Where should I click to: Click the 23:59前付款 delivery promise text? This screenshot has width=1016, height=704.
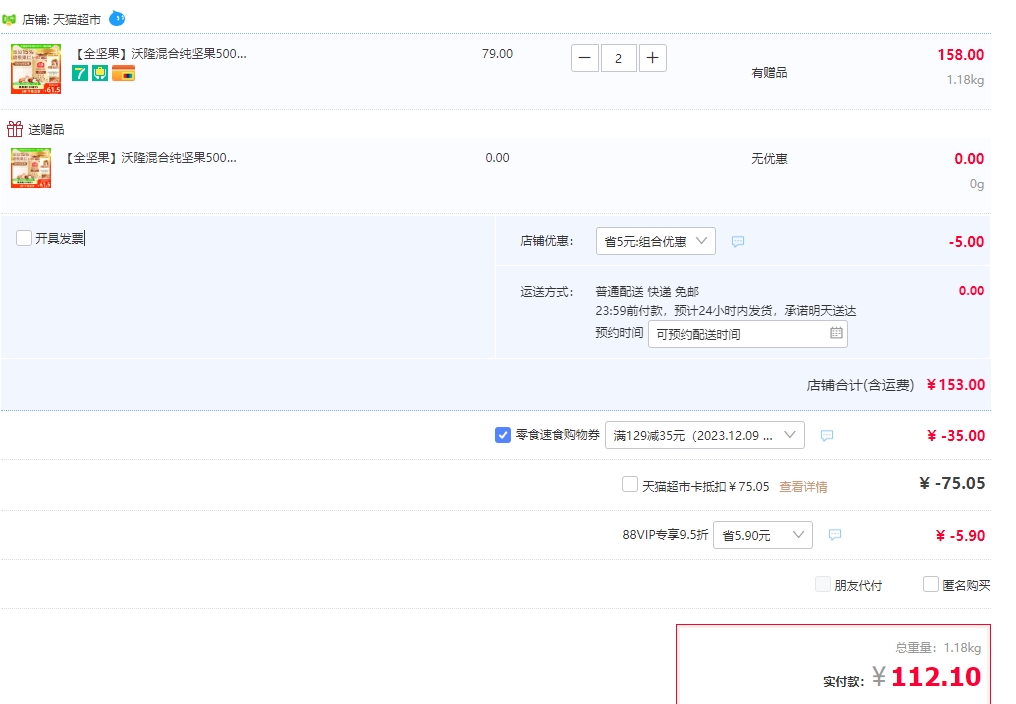point(726,311)
